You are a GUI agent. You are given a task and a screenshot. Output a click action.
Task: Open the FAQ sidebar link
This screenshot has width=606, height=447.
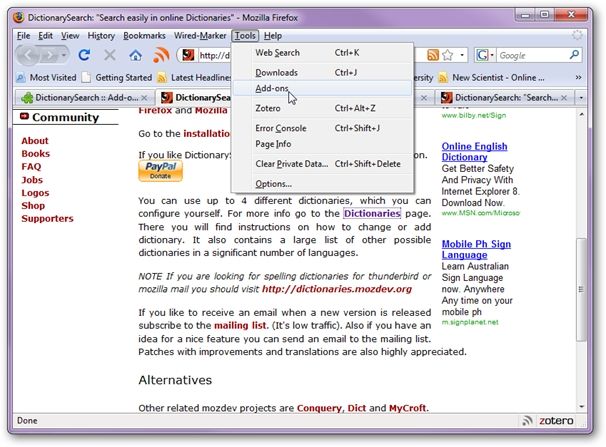click(31, 167)
